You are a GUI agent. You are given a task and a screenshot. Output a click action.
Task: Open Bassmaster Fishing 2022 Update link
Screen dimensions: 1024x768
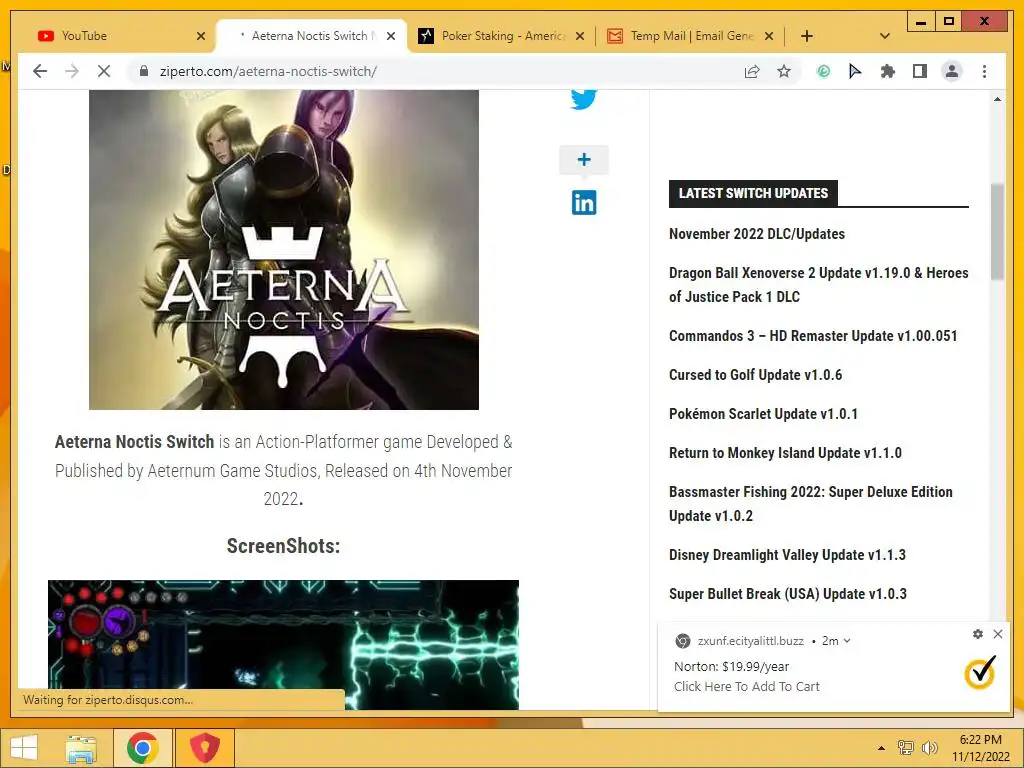pos(810,504)
